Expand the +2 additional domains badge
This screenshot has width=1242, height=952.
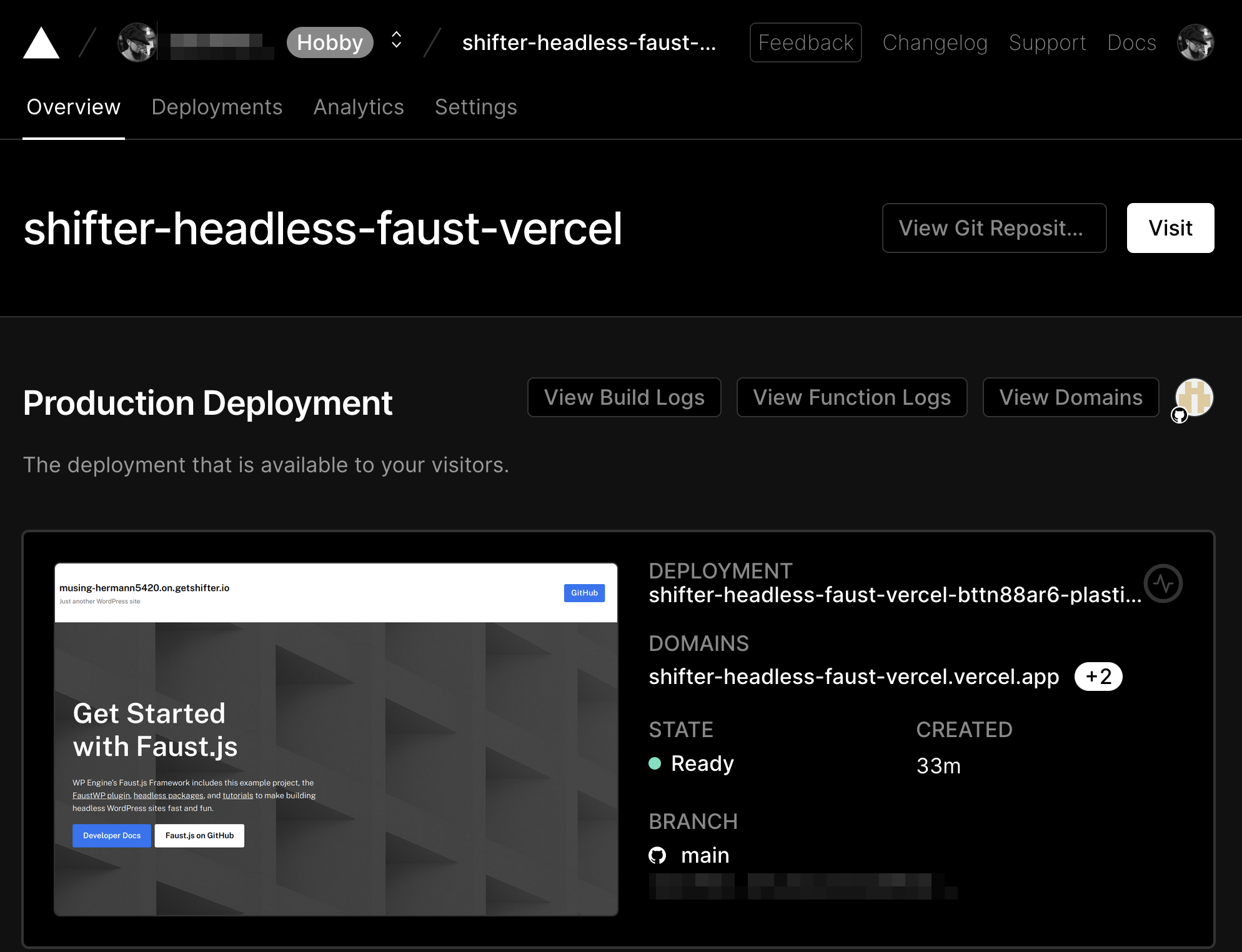(1098, 677)
